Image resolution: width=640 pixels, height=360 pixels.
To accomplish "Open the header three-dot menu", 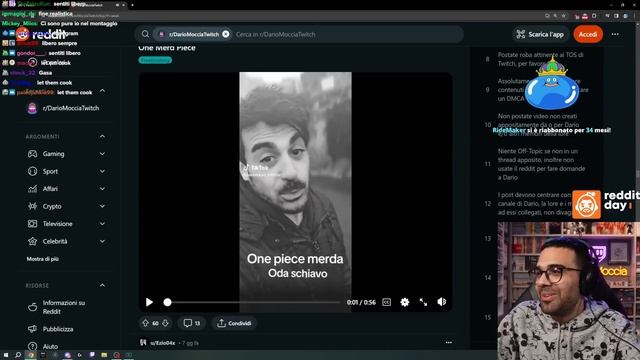I will click(x=615, y=34).
